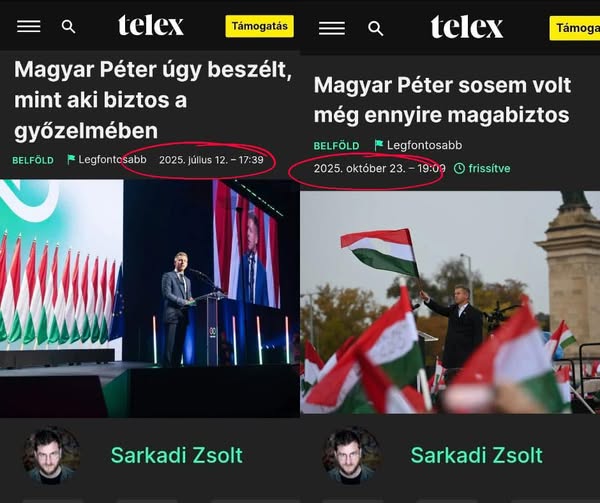Viewport: 600px width, 503px height.
Task: Open BELFÖLD category on right article
Action: (x=336, y=146)
